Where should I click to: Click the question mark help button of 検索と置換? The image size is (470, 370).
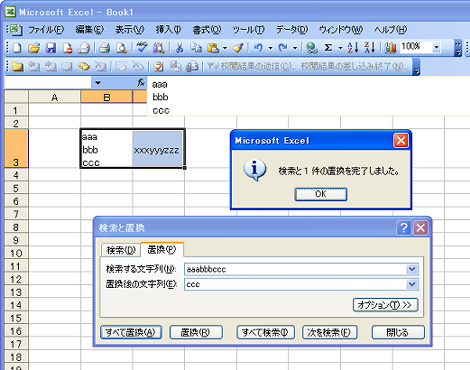[x=404, y=228]
